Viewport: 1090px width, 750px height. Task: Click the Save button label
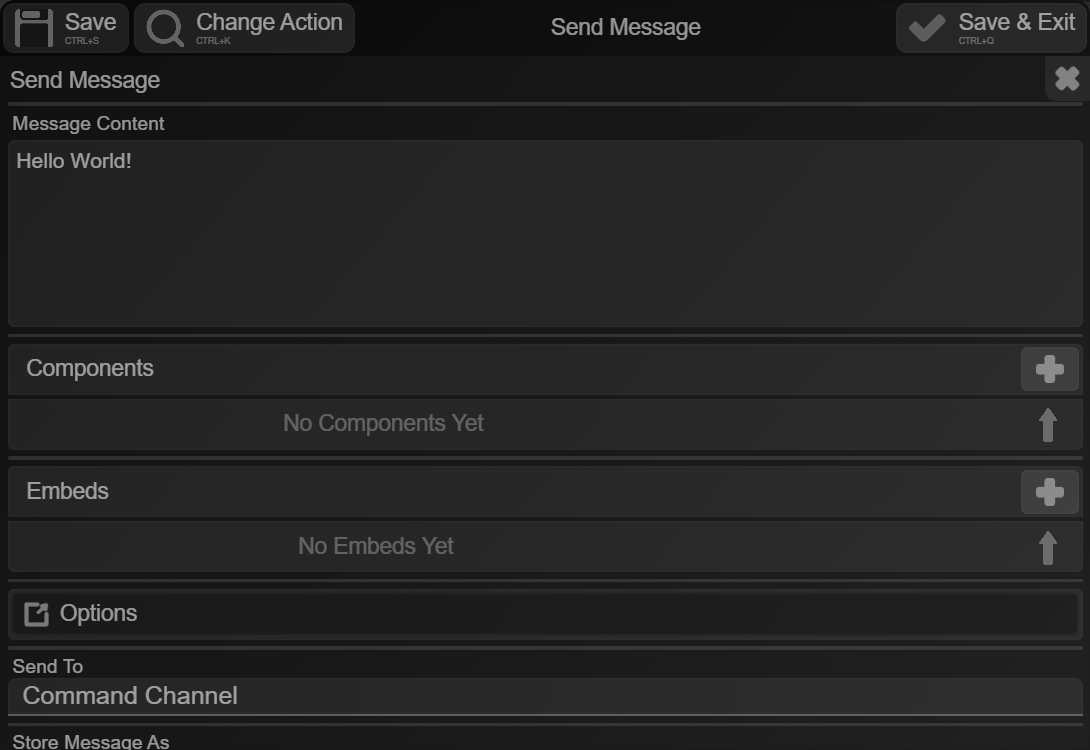click(90, 22)
